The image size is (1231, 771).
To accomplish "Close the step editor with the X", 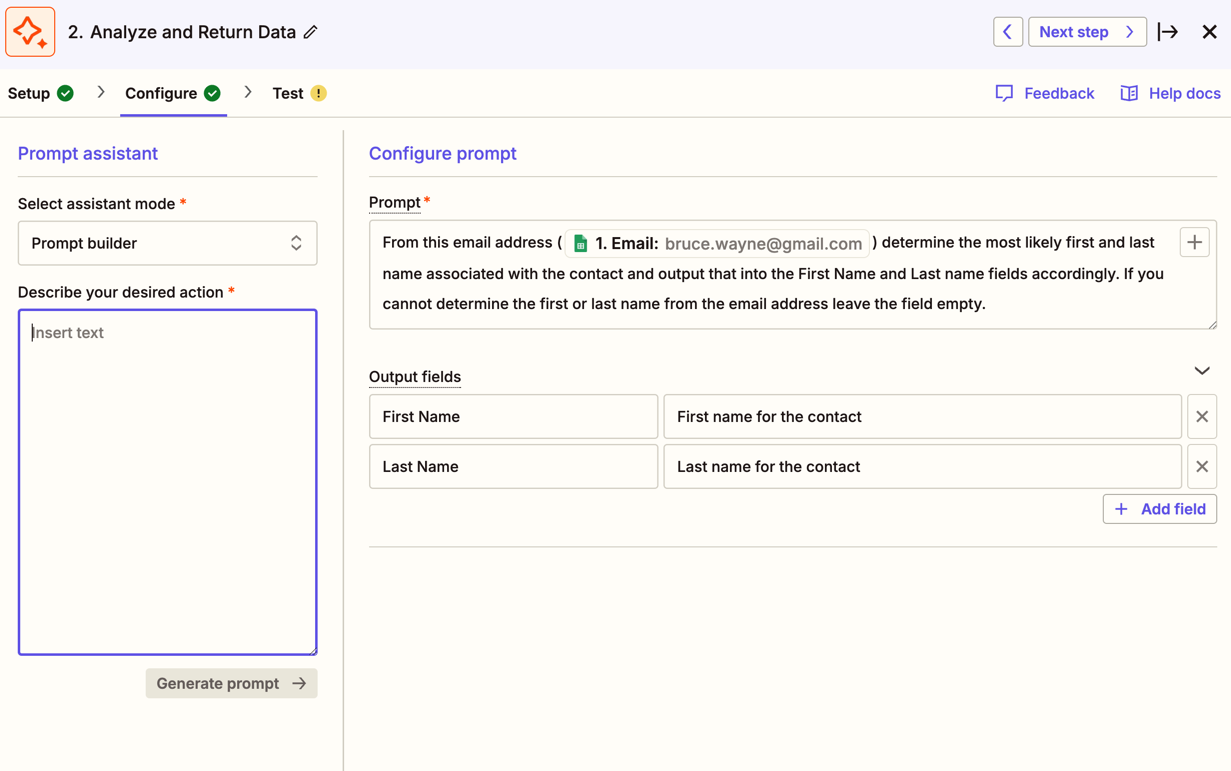I will [x=1209, y=32].
